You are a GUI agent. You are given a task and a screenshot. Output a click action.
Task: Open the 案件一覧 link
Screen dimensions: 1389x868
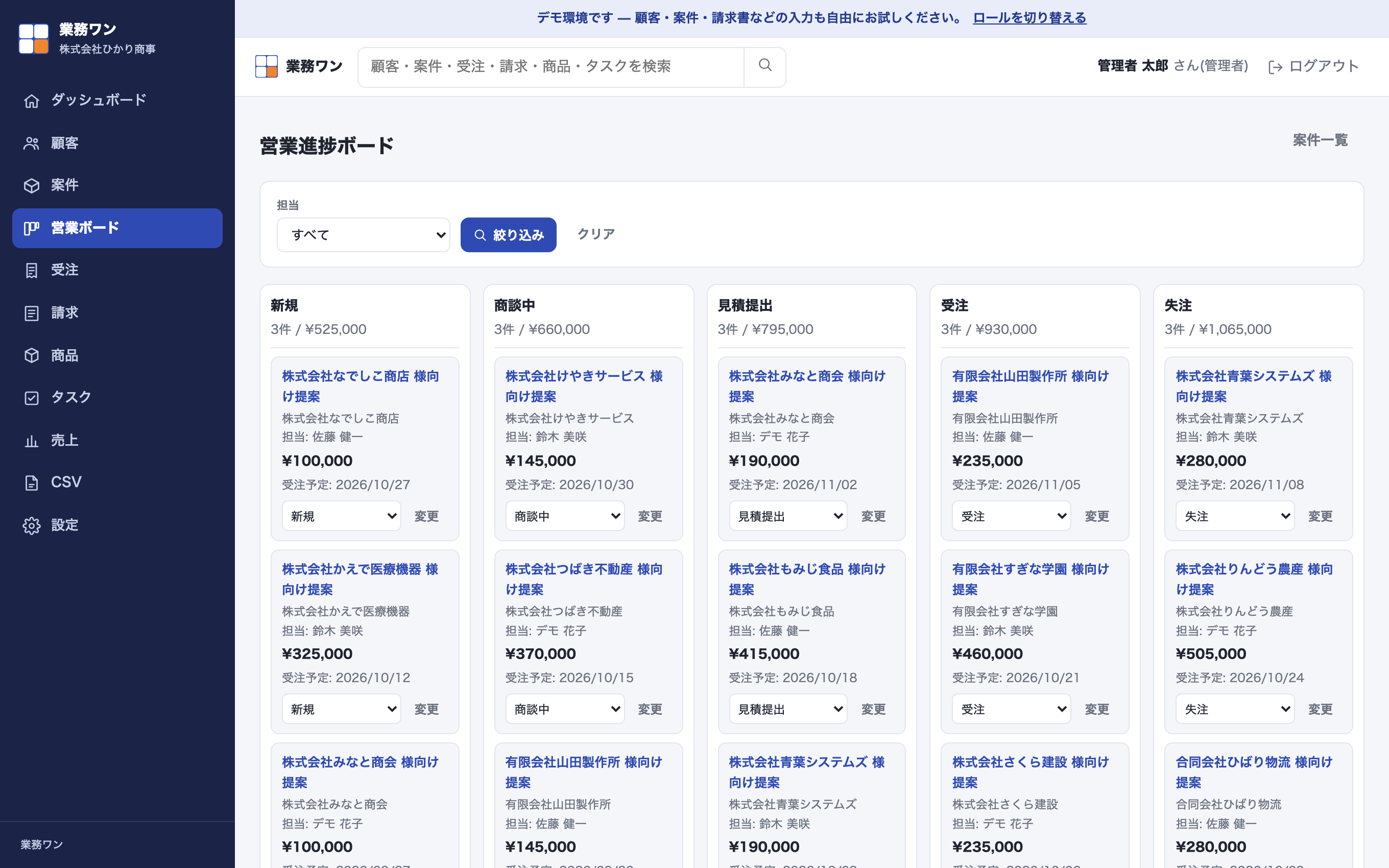[1320, 140]
